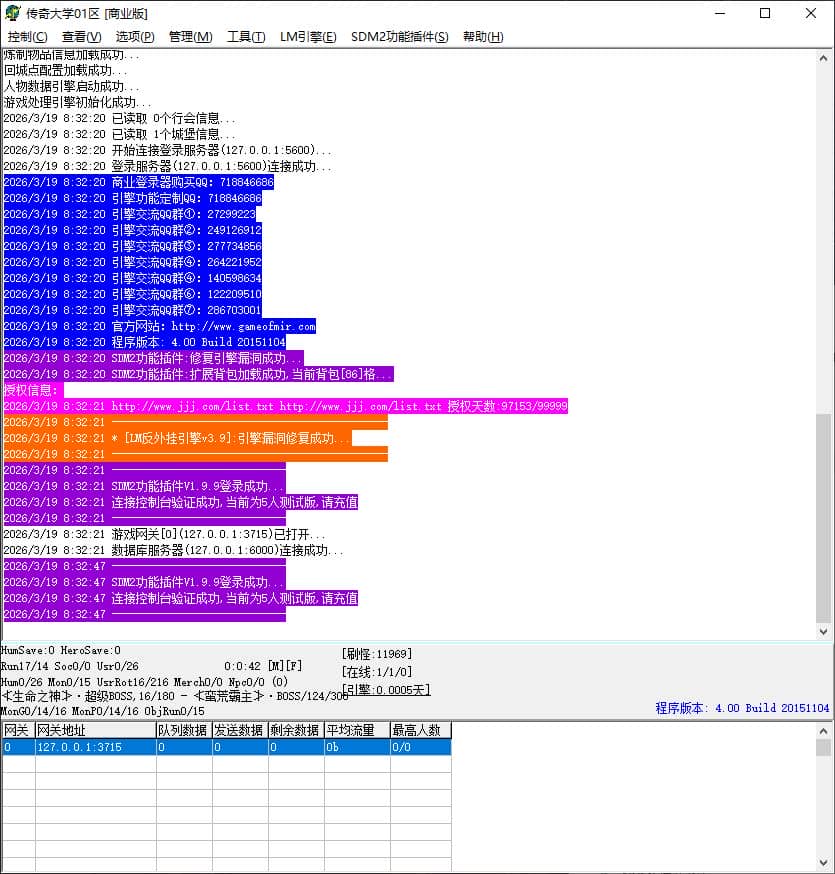The width and height of the screenshot is (835, 874).
Task: Click the MonG0/14/16 MonP0/14/16 status line
Action: coord(103,711)
